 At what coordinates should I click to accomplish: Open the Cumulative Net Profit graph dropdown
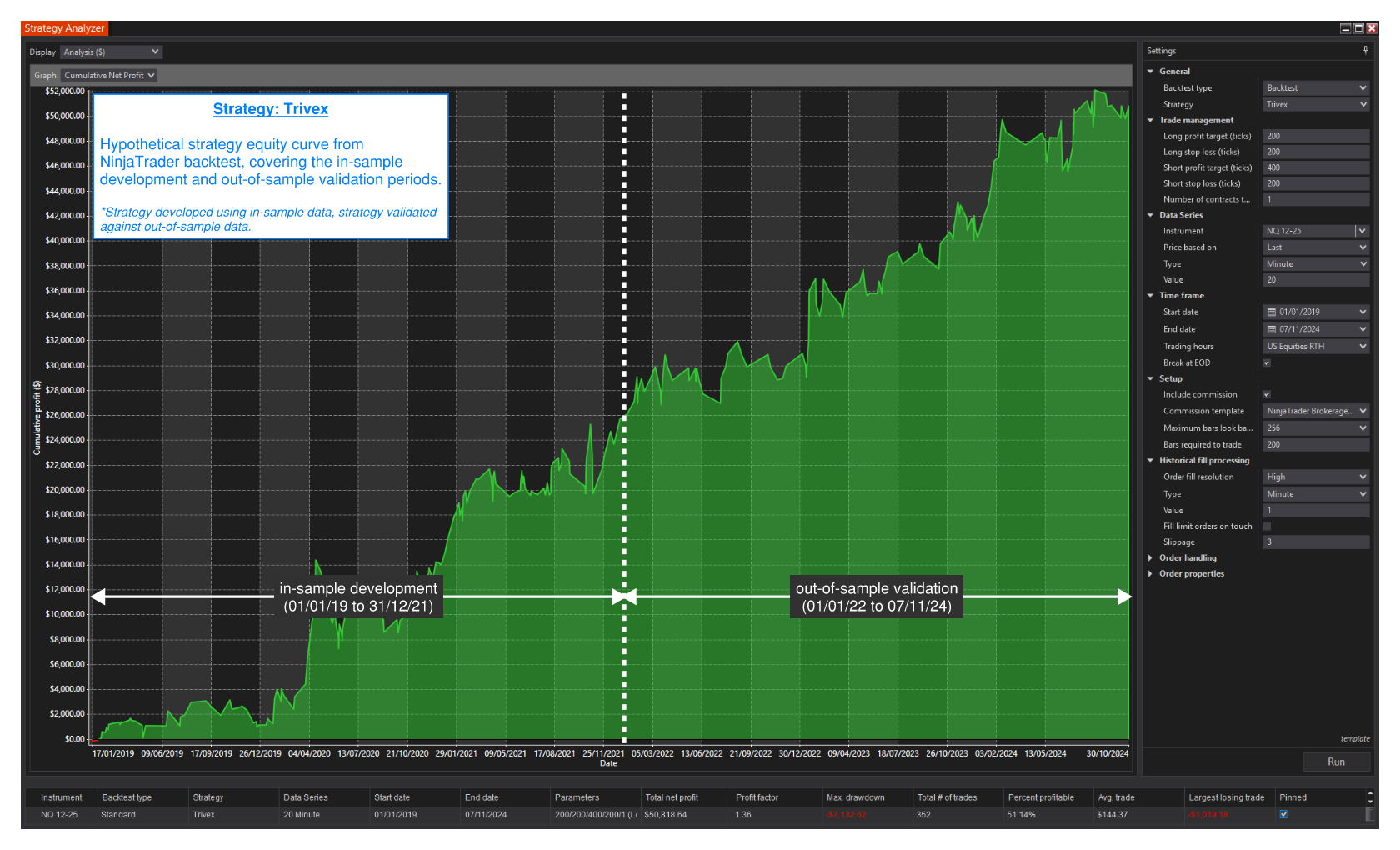[x=109, y=76]
